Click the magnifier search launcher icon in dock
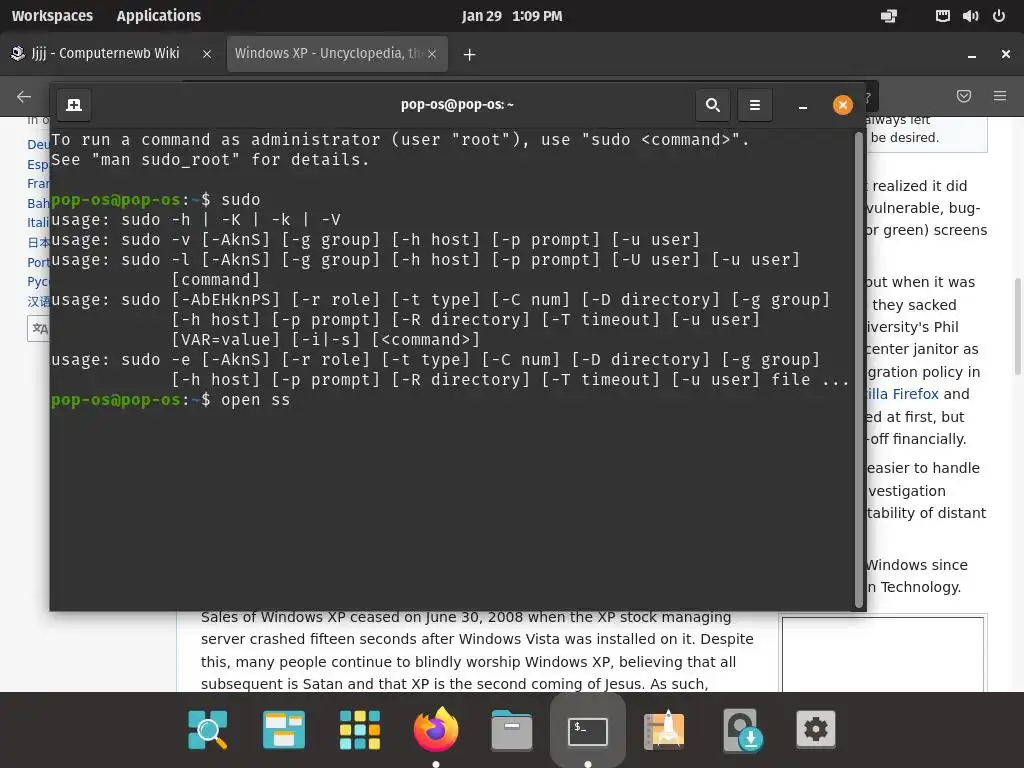The image size is (1024, 768). [208, 729]
